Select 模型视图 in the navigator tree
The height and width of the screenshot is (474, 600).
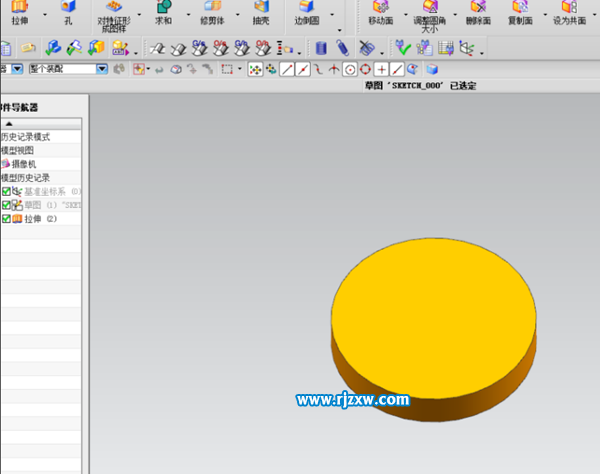20,150
